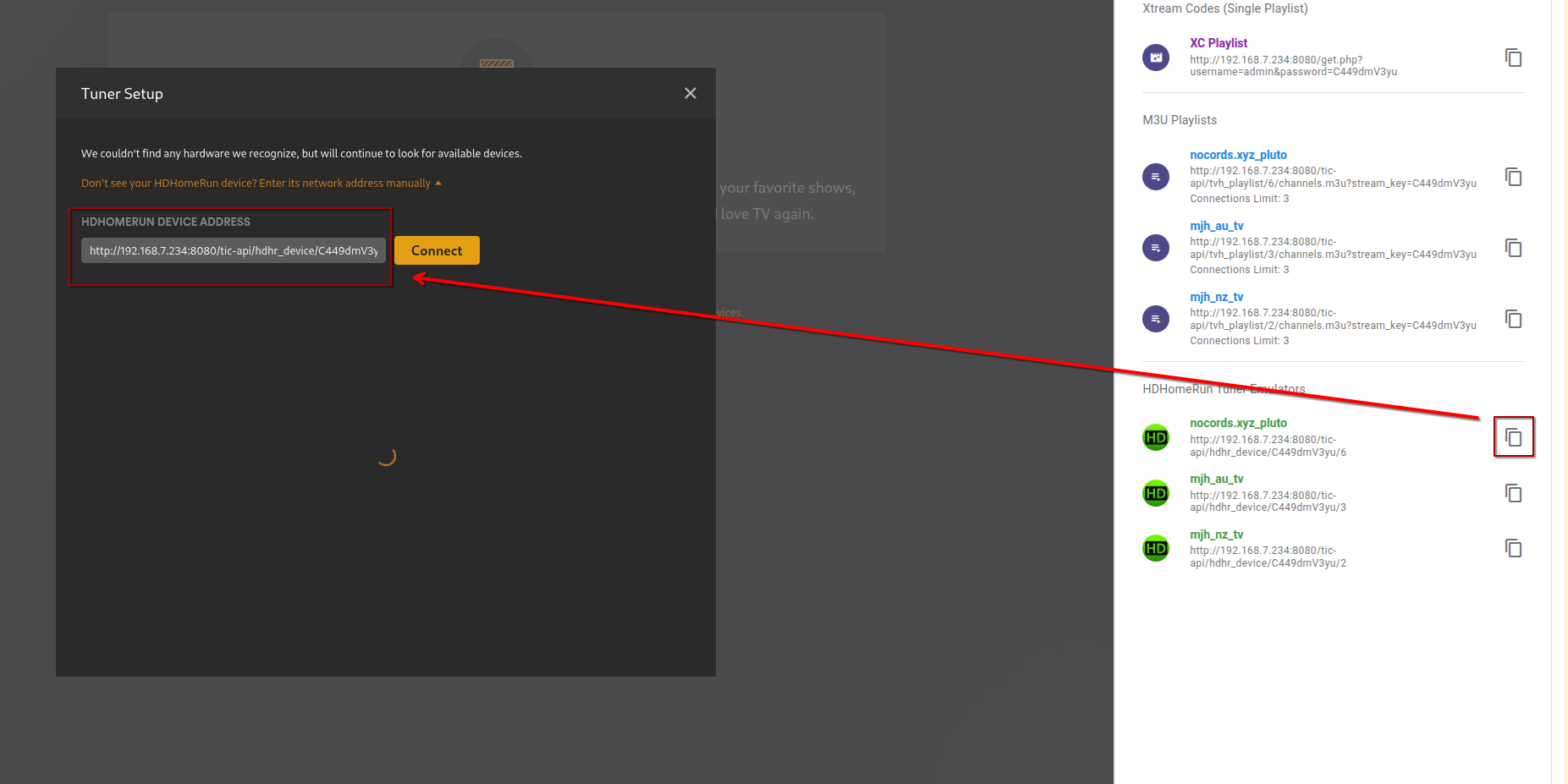
Task: Click the playlist icon beside mjh_nz_tv
Action: pyautogui.click(x=1155, y=319)
